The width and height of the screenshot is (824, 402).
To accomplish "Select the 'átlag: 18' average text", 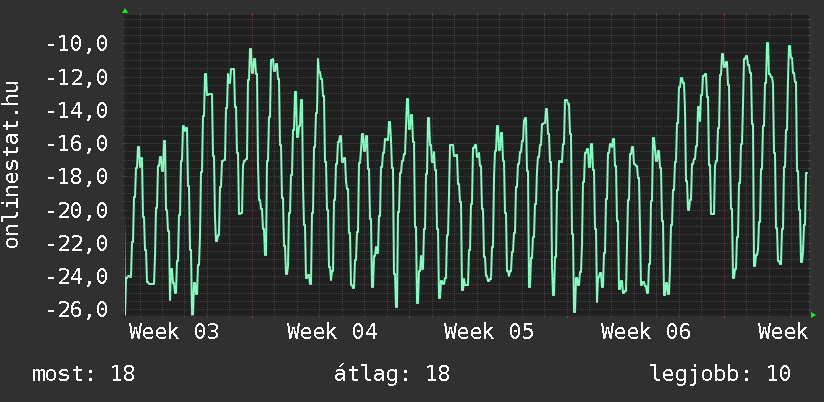I will tap(391, 374).
